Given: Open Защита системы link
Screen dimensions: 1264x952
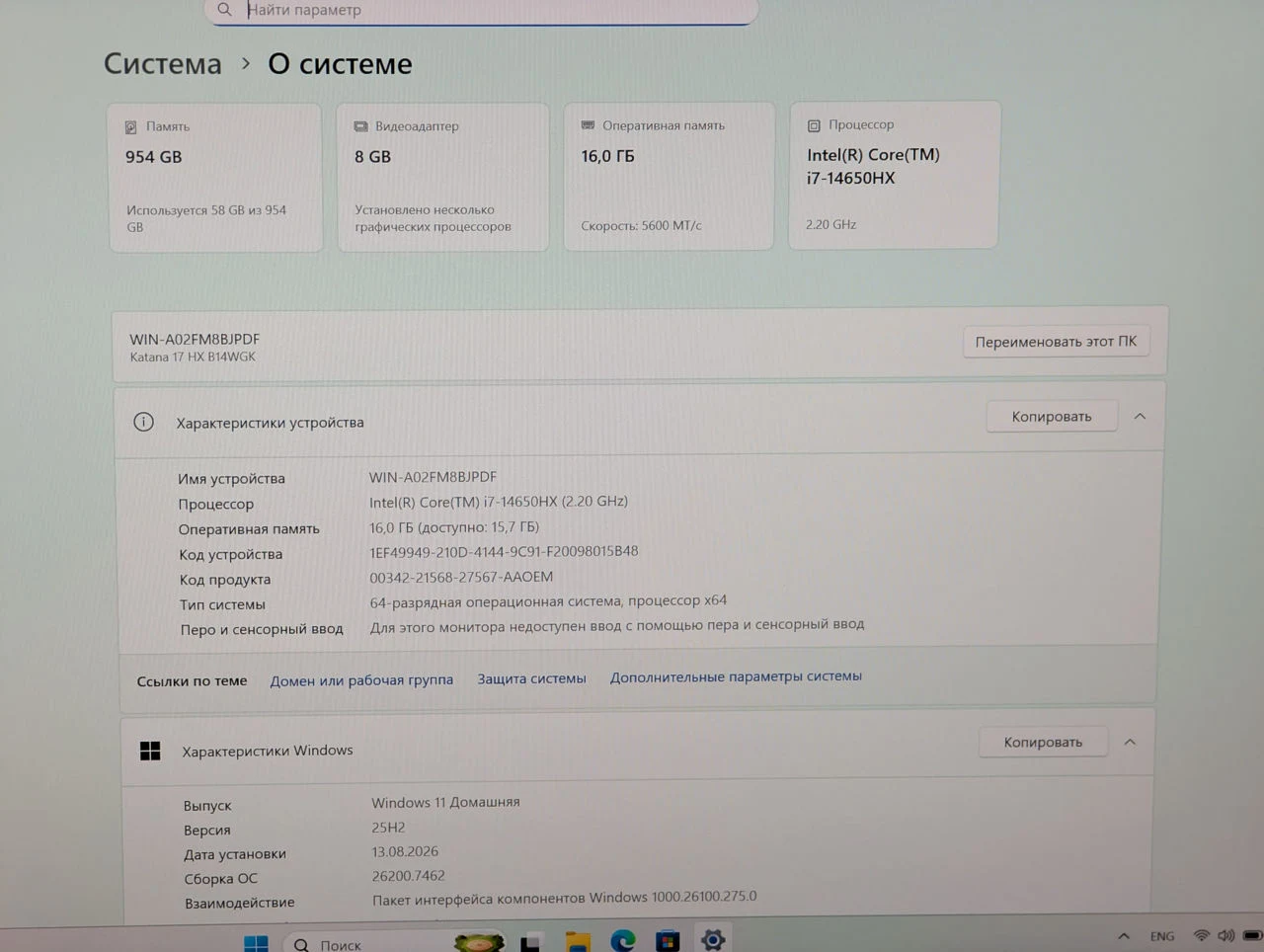Looking at the screenshot, I should tap(531, 678).
